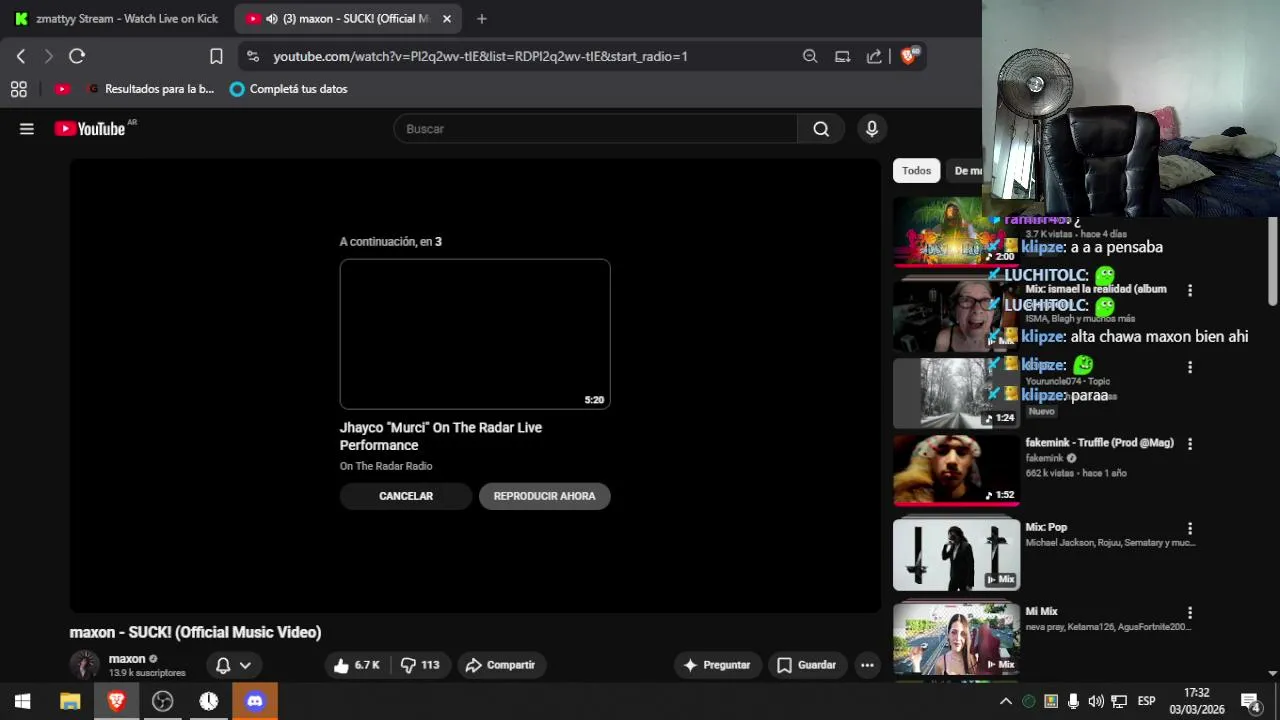
Task: Open site settings icon in address bar
Action: (x=252, y=57)
